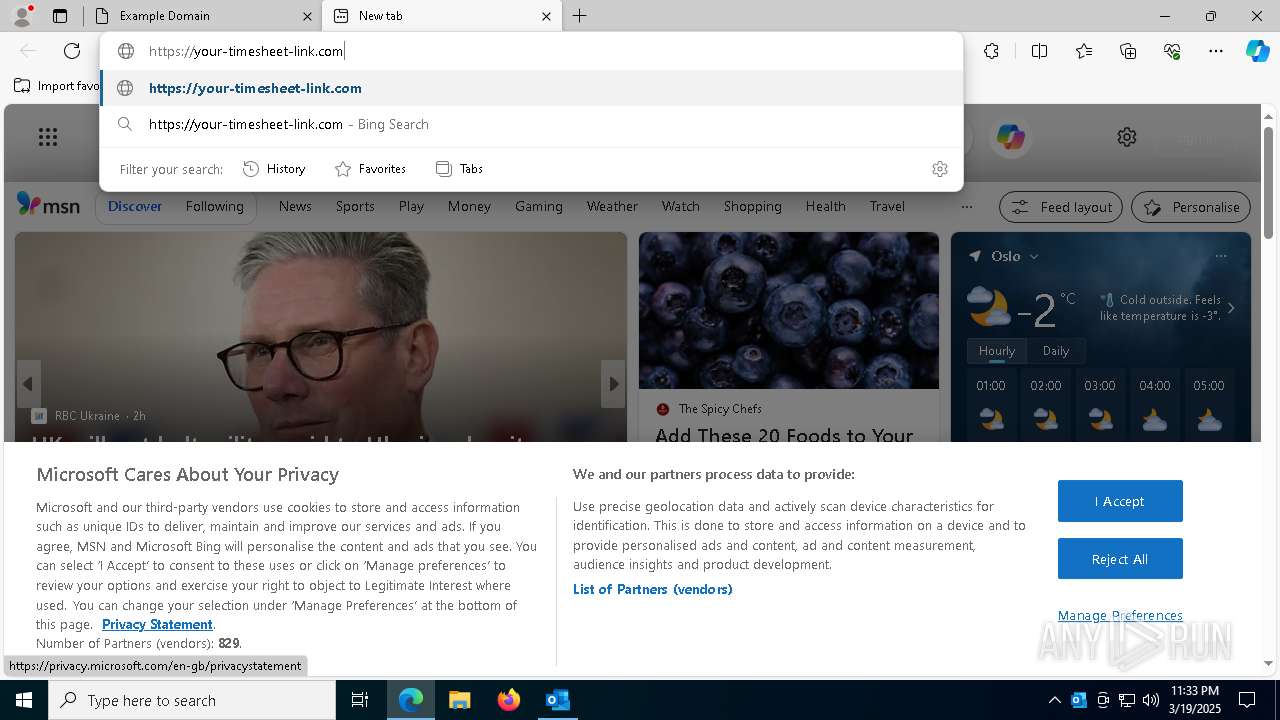
Task: Close the New tab tab
Action: coord(546,16)
